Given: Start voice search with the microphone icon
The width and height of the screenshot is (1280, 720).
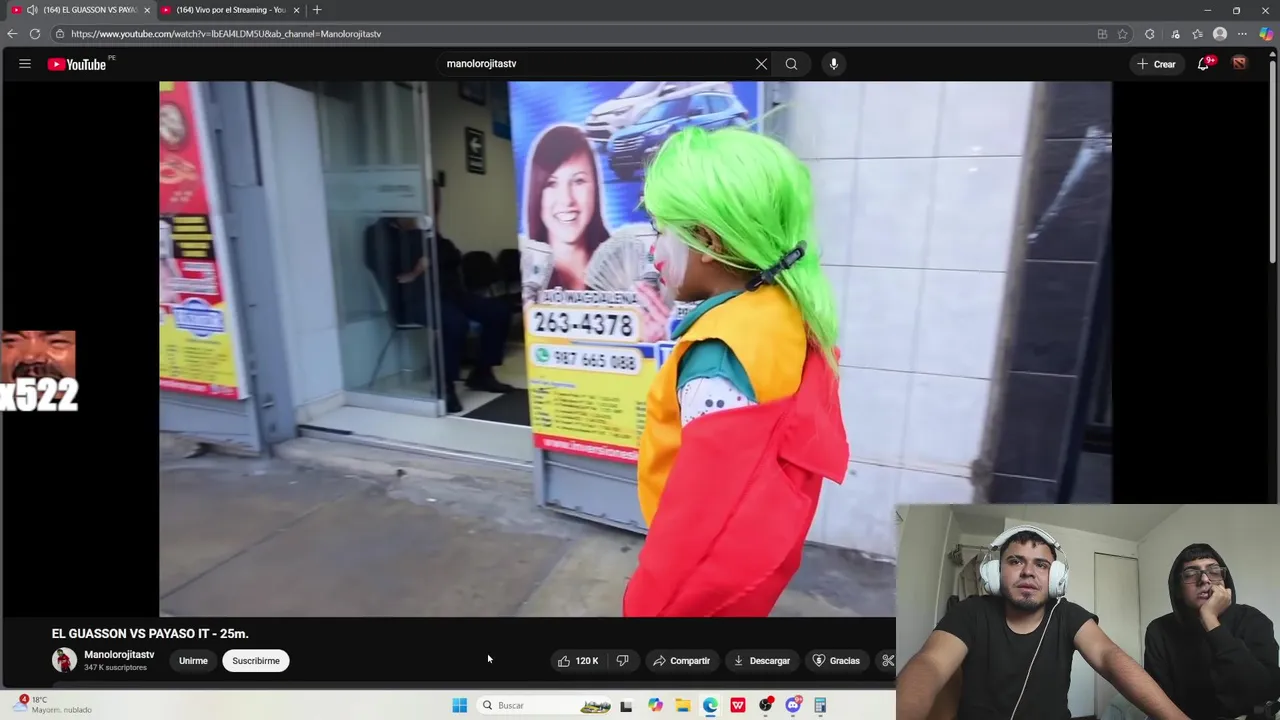Looking at the screenshot, I should coord(833,64).
